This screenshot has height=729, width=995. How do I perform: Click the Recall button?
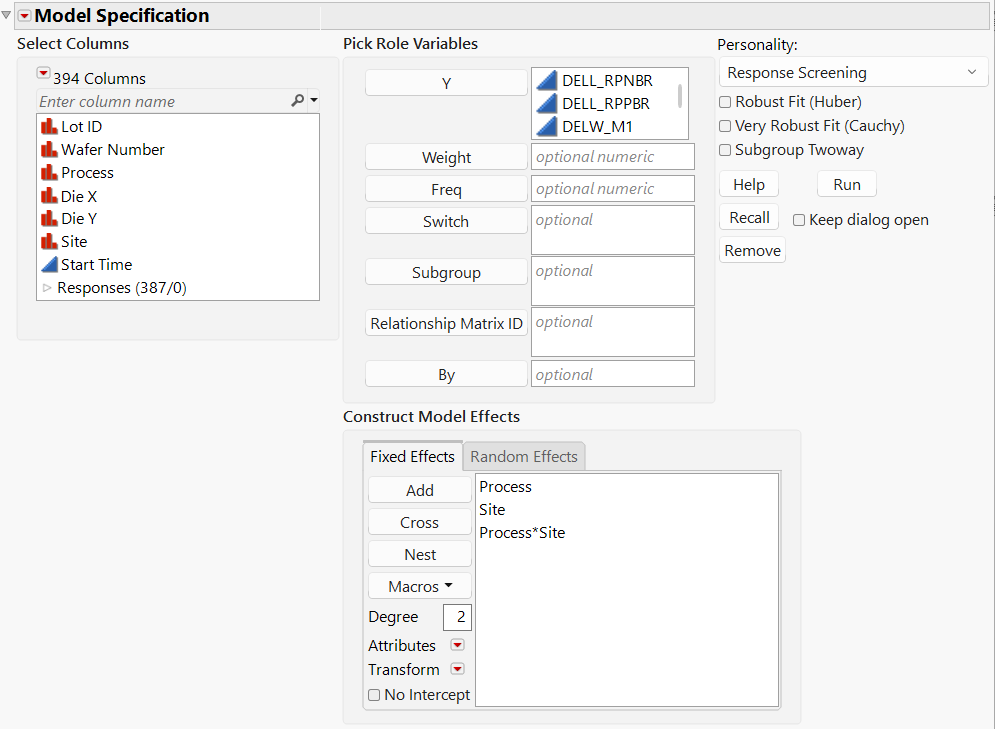[748, 216]
